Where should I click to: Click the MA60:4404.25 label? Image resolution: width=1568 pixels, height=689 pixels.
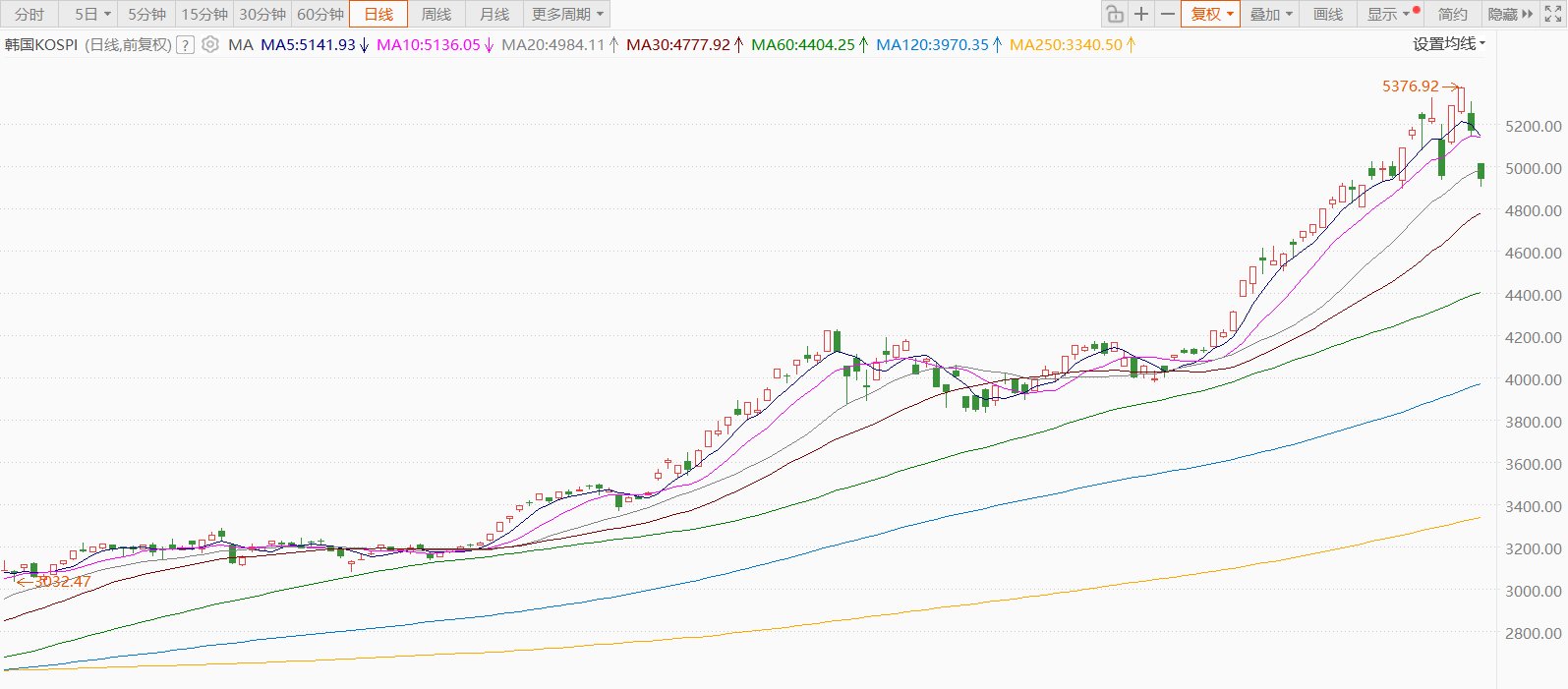(x=803, y=45)
